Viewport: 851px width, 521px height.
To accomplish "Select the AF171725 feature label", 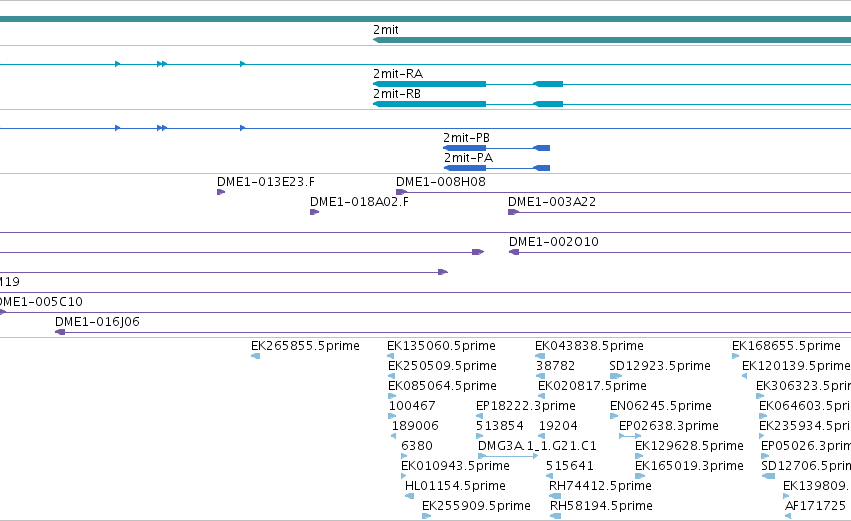I will pyautogui.click(x=816, y=506).
